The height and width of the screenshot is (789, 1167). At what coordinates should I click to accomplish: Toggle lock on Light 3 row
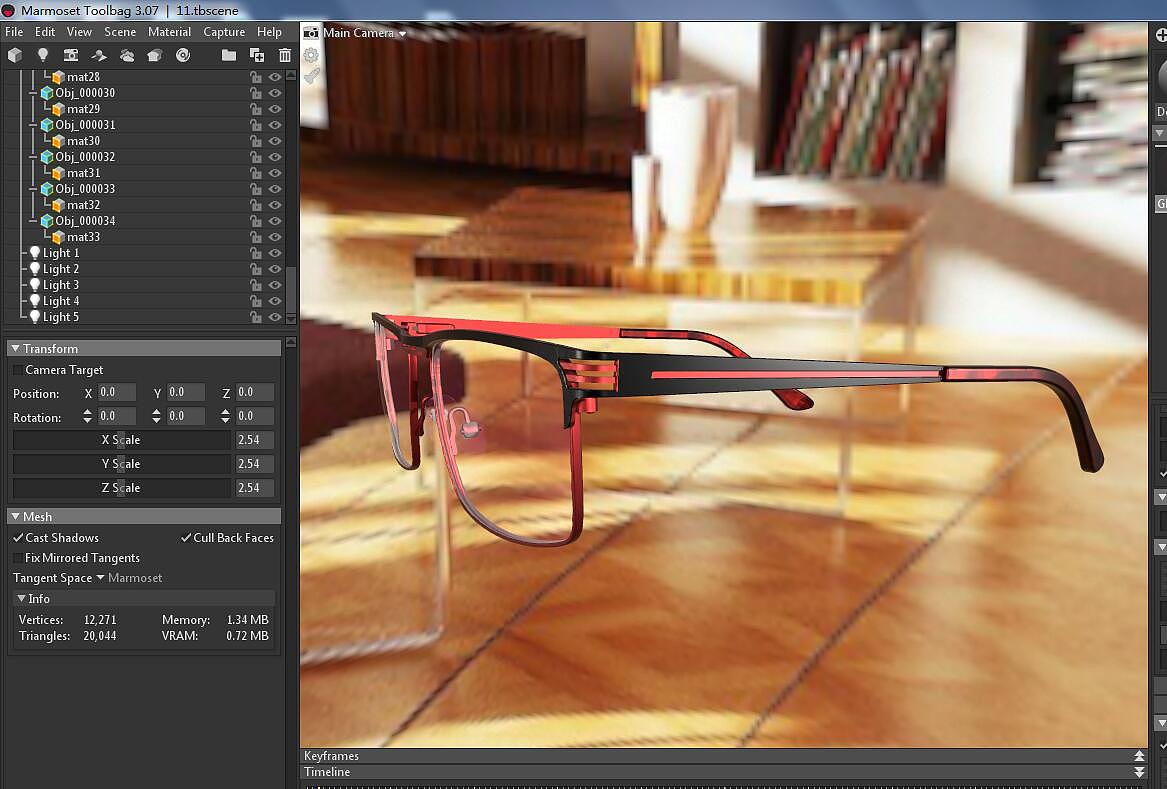(255, 285)
